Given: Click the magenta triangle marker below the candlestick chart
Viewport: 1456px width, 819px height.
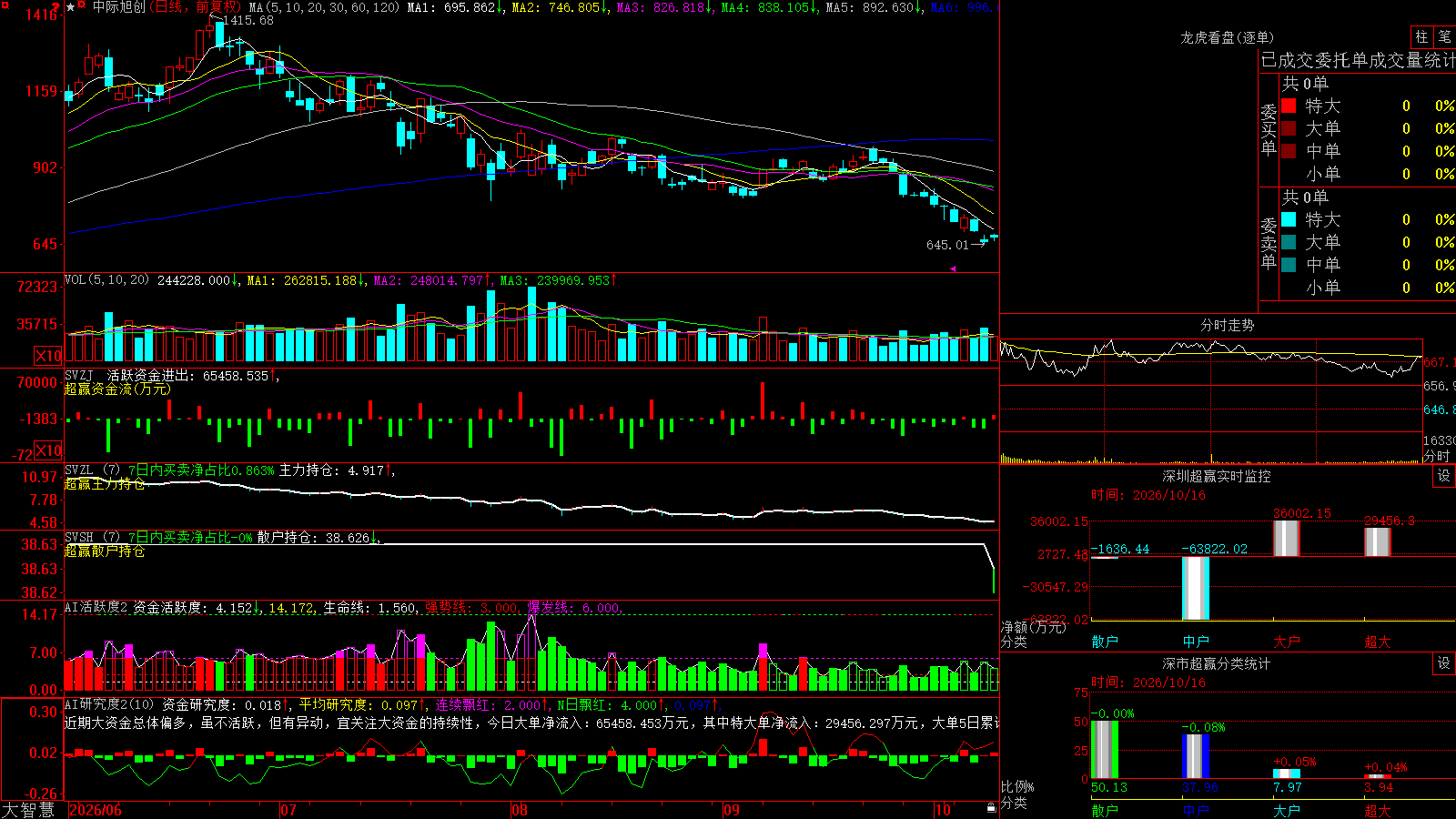Looking at the screenshot, I should point(953,268).
